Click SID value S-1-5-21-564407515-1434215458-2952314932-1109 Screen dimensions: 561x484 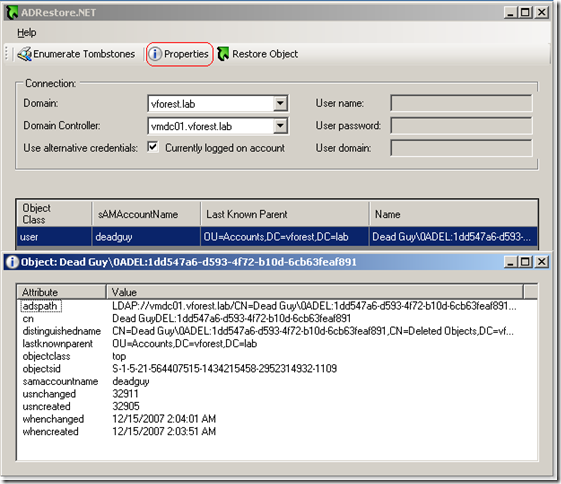pyautogui.click(x=224, y=368)
